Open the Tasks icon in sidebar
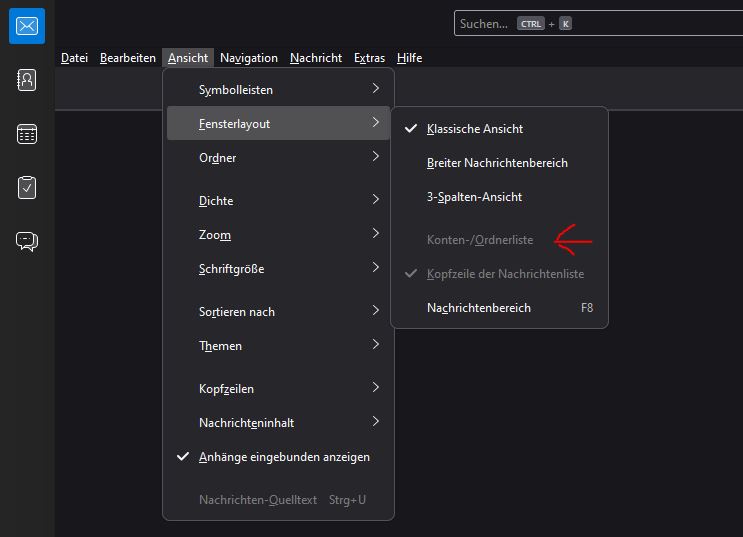This screenshot has width=743, height=537. tap(27, 187)
